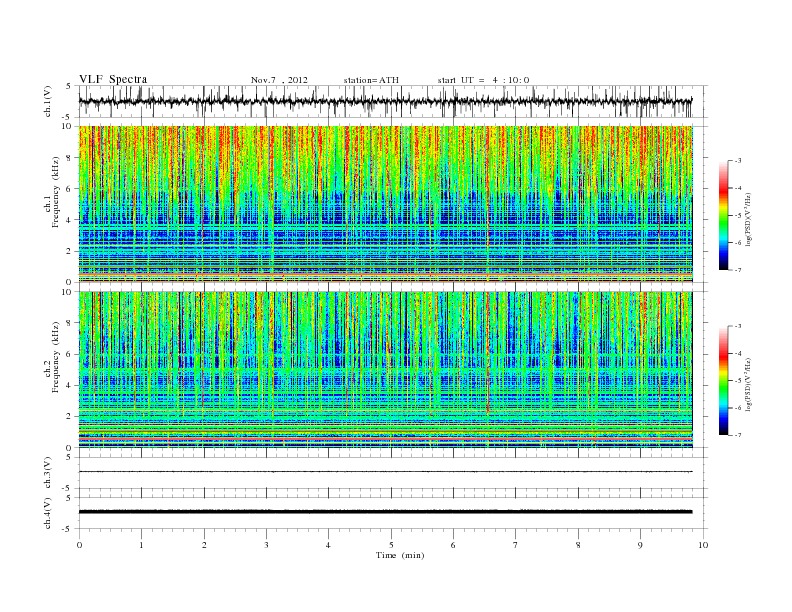Click the "VLF Spectra" title text
This screenshot has width=792, height=612.
pyautogui.click(x=113, y=79)
